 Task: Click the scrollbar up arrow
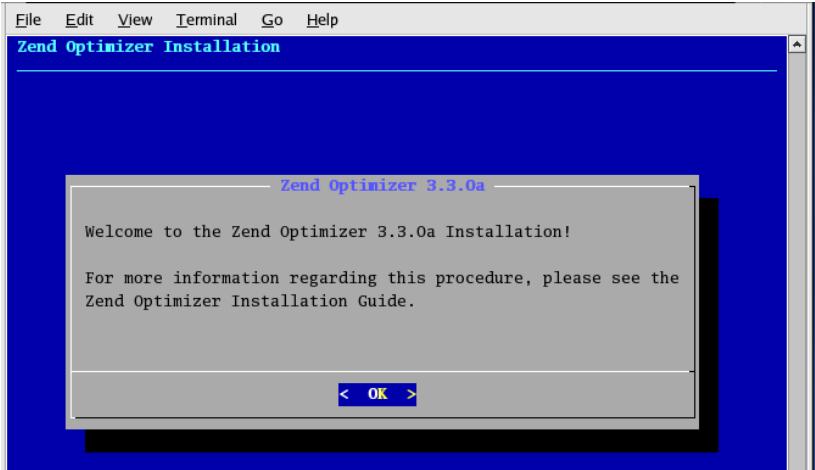tap(797, 45)
